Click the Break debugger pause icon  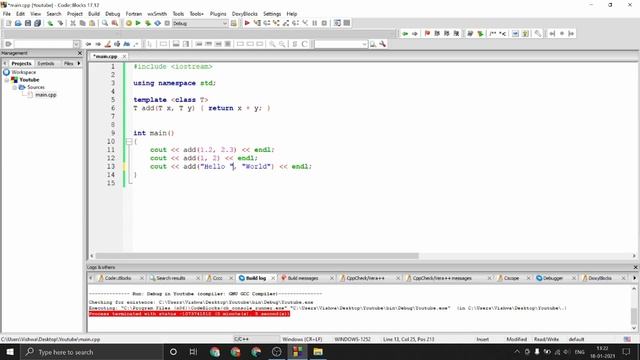coord(315,23)
